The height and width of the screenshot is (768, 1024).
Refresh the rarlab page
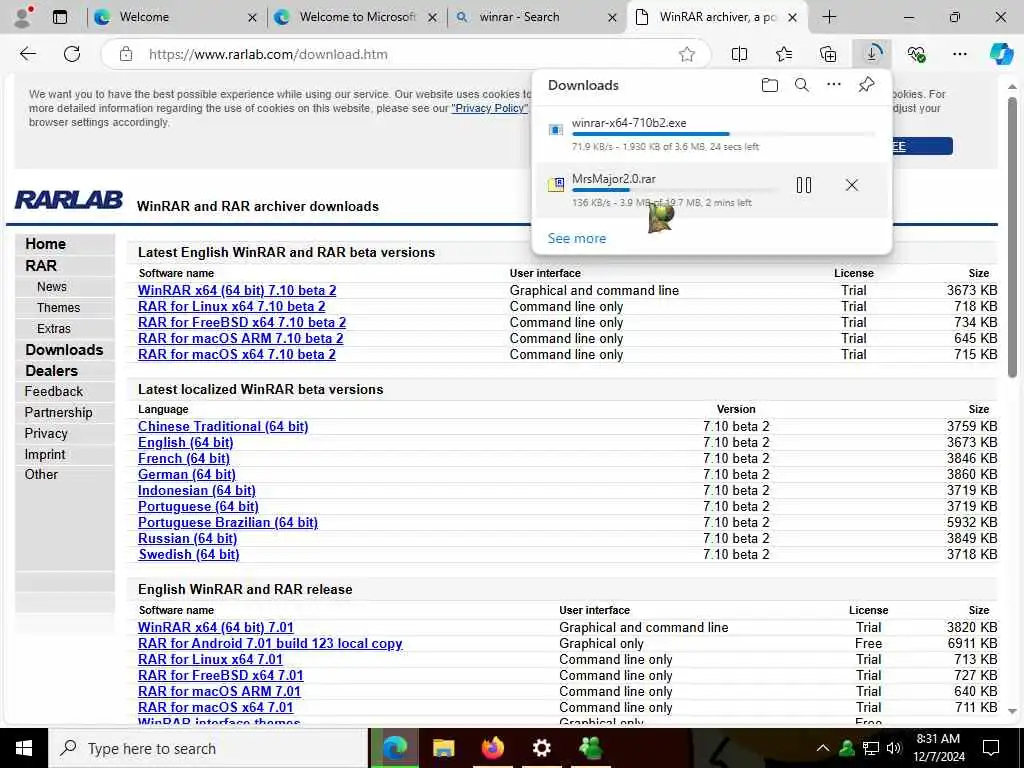click(72, 54)
